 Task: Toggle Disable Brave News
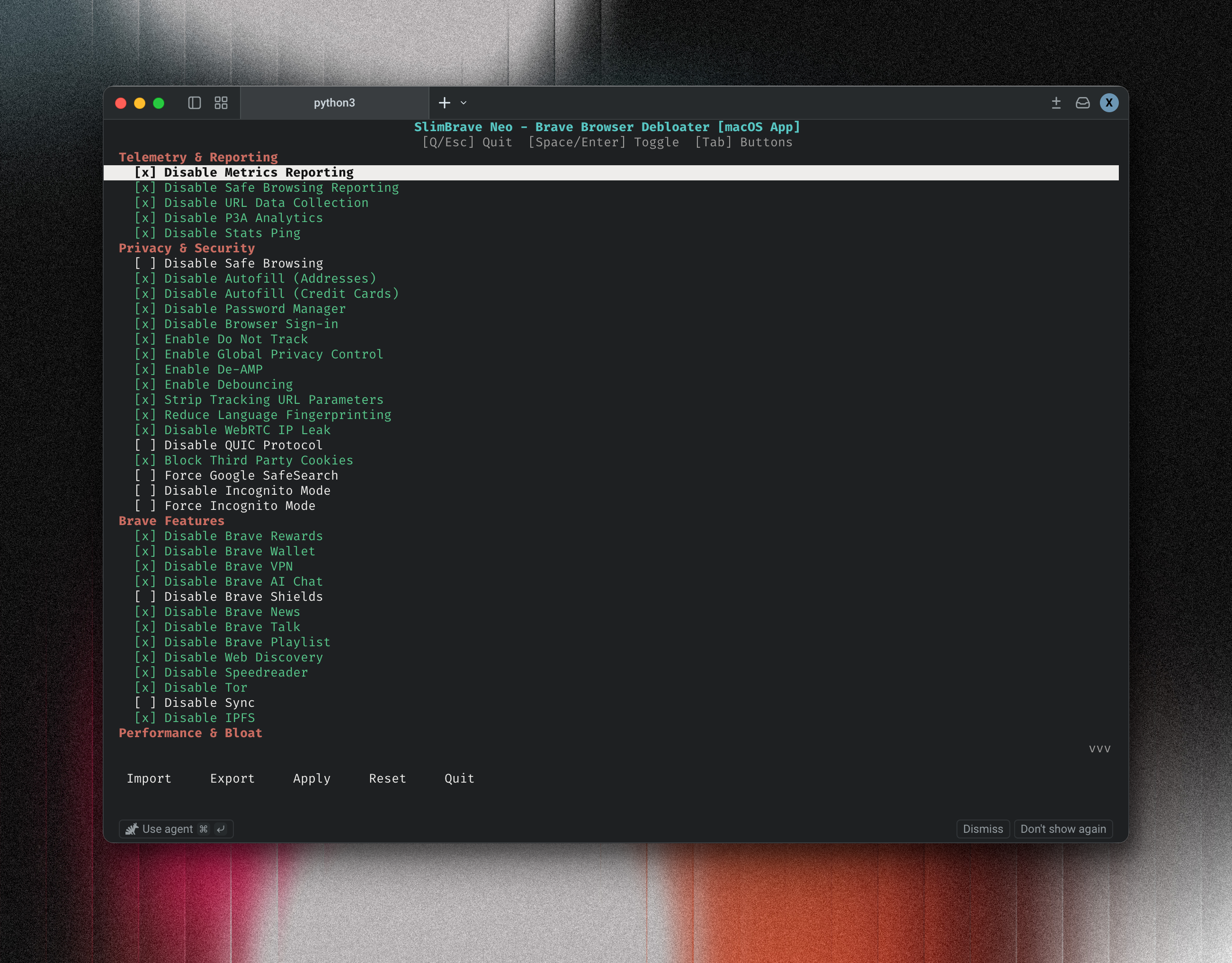point(217,613)
